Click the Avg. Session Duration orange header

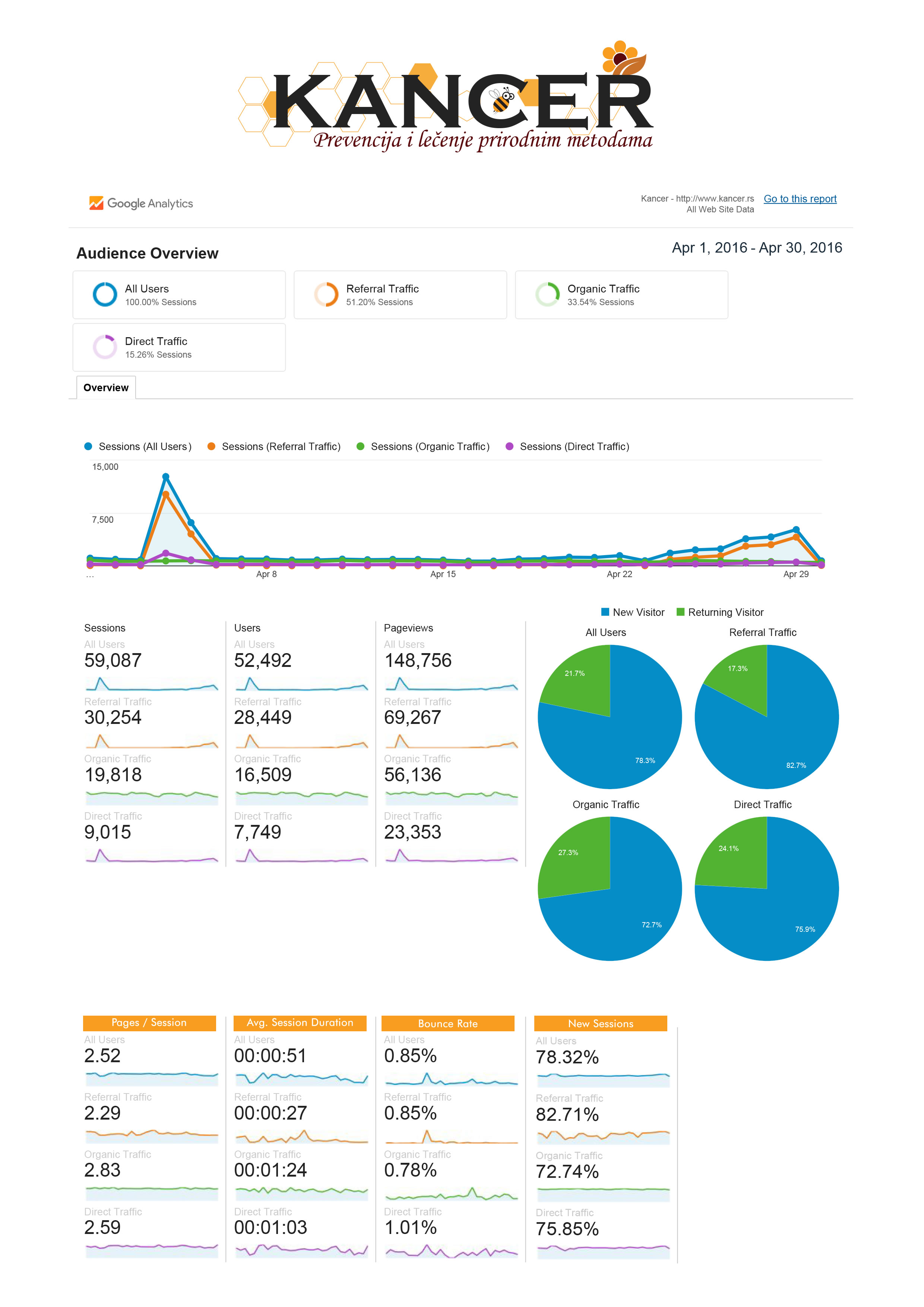click(x=300, y=1023)
